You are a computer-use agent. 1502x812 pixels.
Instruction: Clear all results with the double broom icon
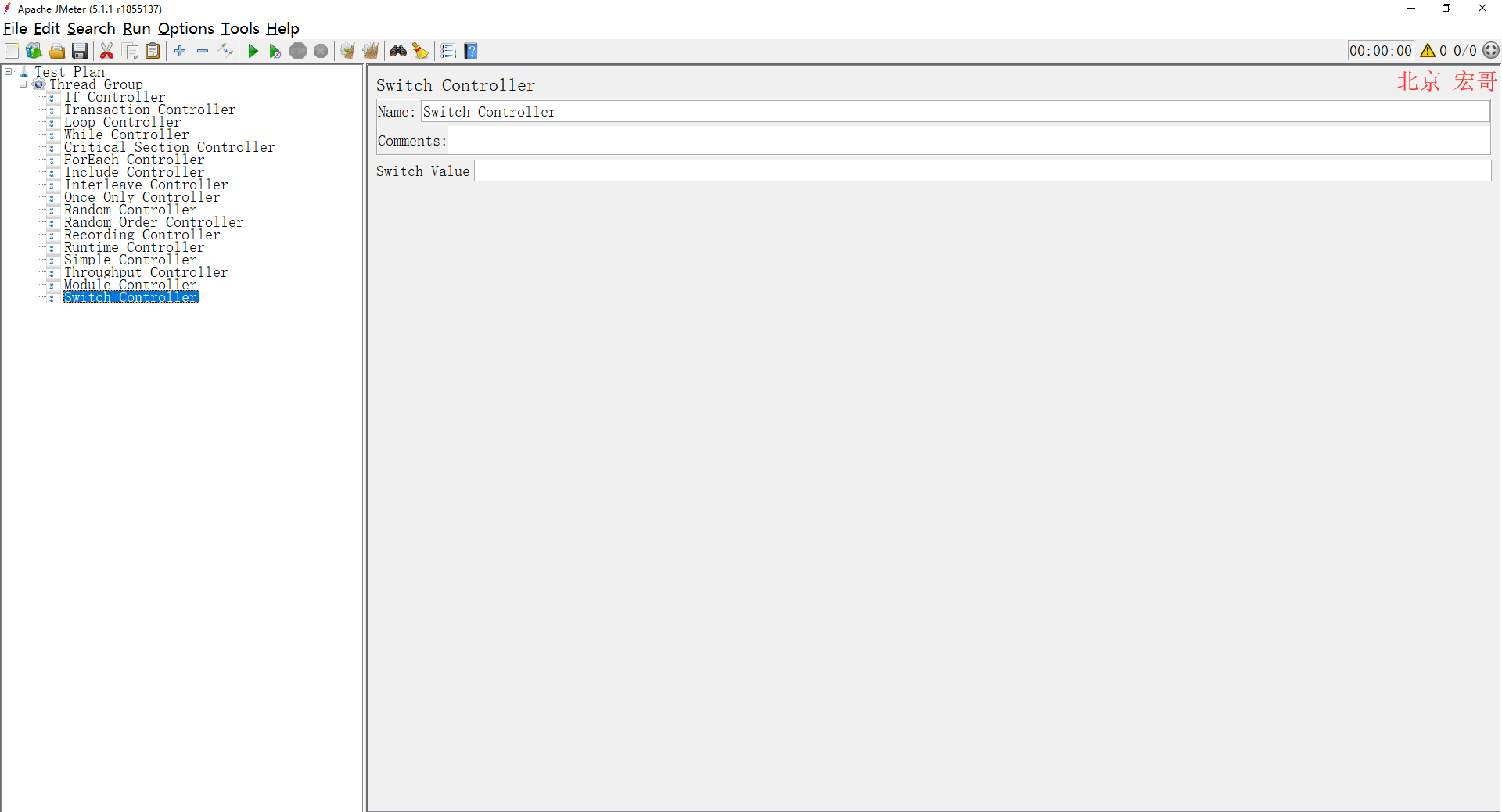pos(371,51)
